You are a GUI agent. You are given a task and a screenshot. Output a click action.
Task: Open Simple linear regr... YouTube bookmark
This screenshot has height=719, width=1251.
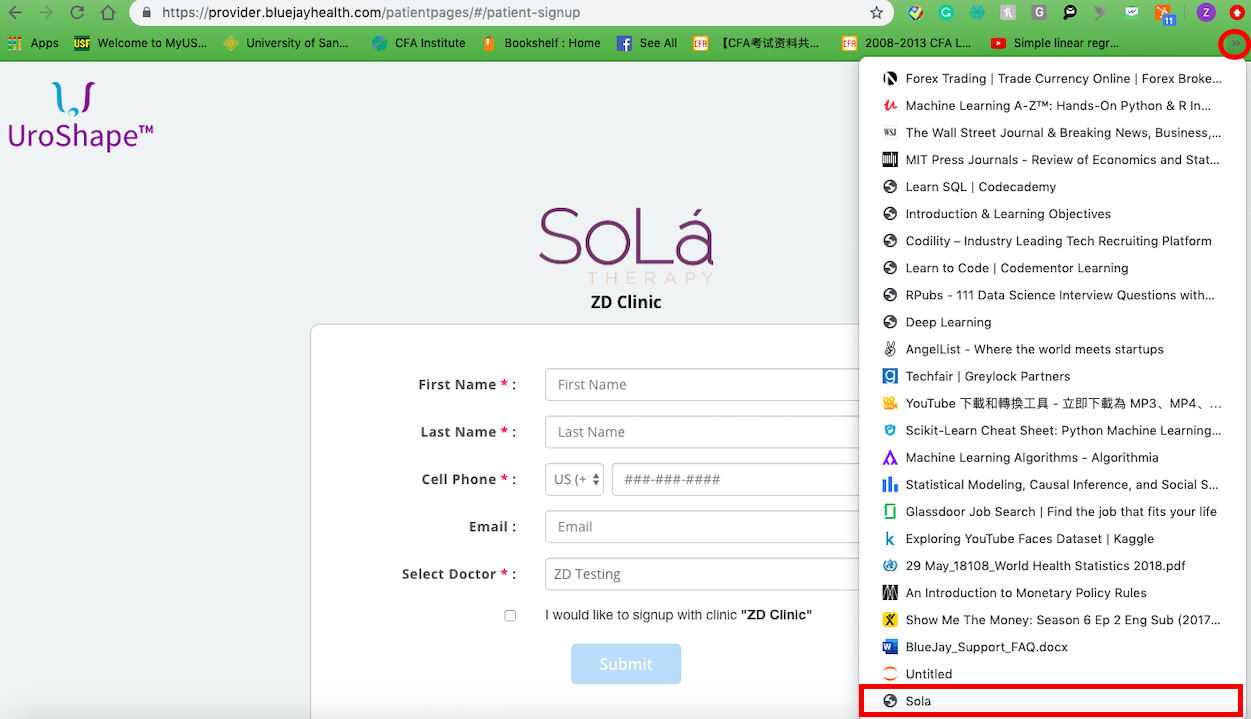pos(1055,43)
